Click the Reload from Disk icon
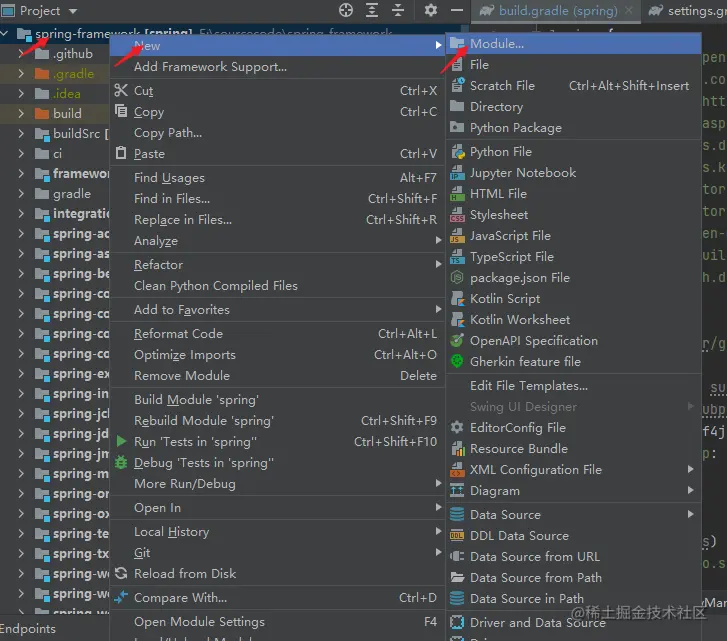The height and width of the screenshot is (641, 727). [121, 573]
